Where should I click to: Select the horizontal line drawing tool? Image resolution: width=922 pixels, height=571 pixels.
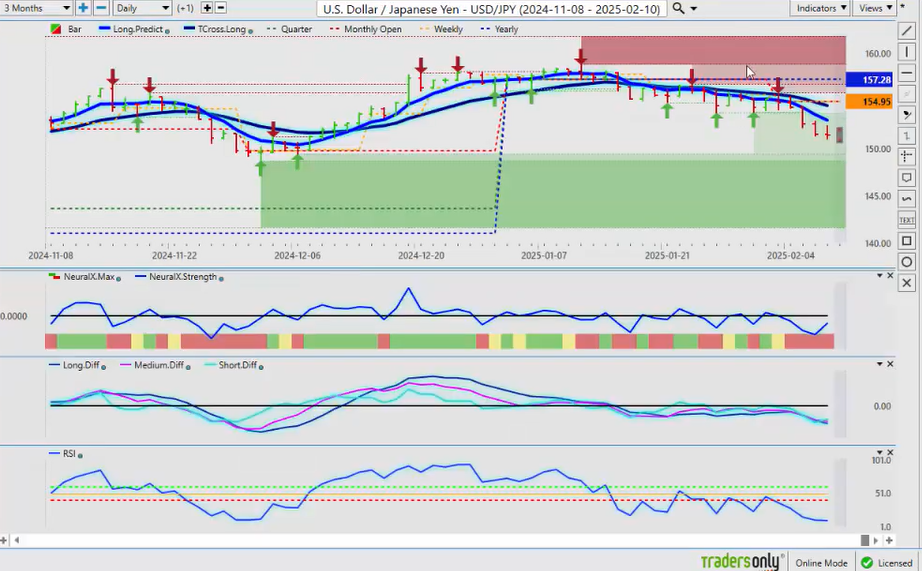(906, 73)
